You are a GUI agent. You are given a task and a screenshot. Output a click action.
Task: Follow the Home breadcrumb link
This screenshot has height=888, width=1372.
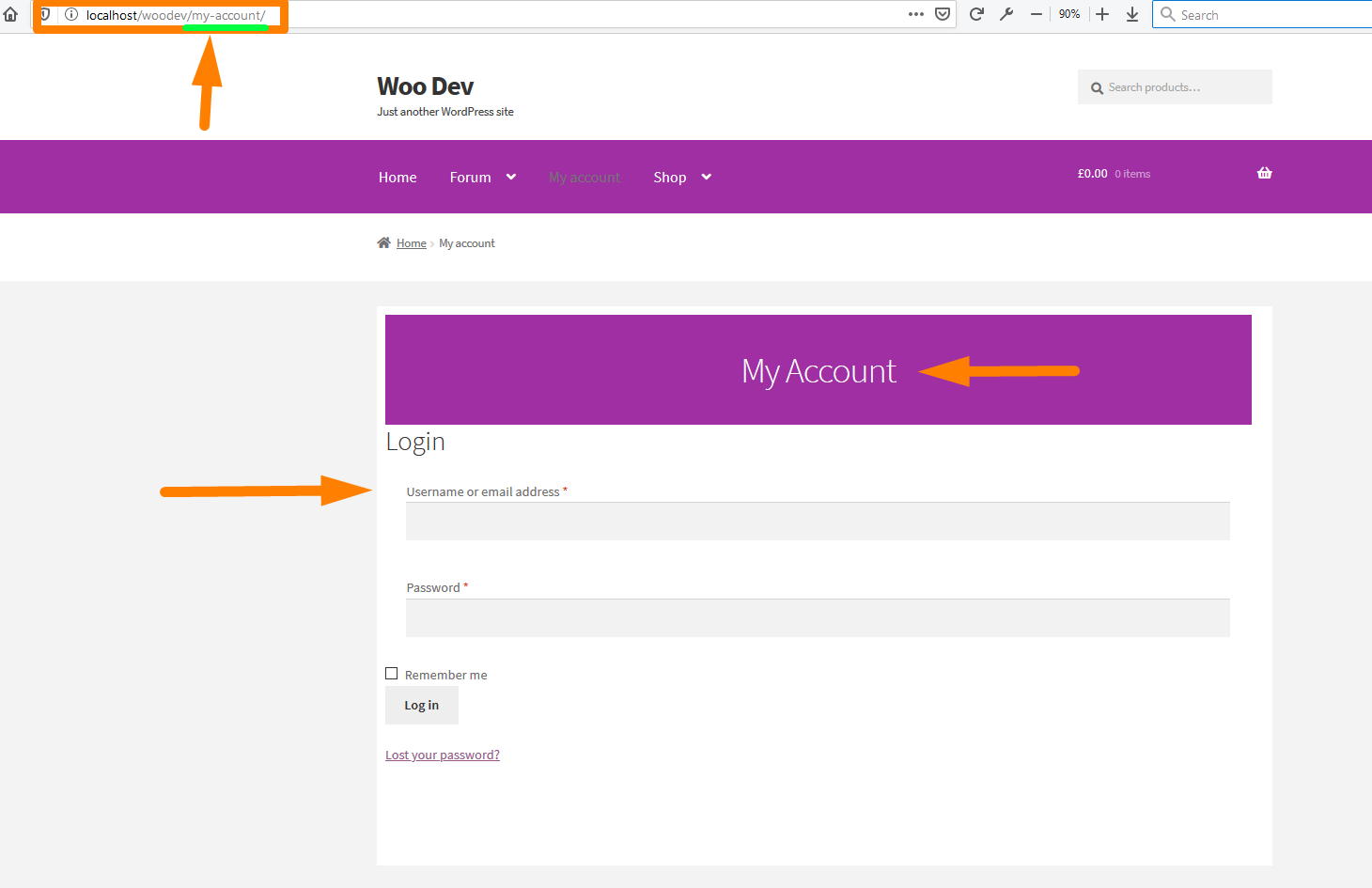[412, 243]
